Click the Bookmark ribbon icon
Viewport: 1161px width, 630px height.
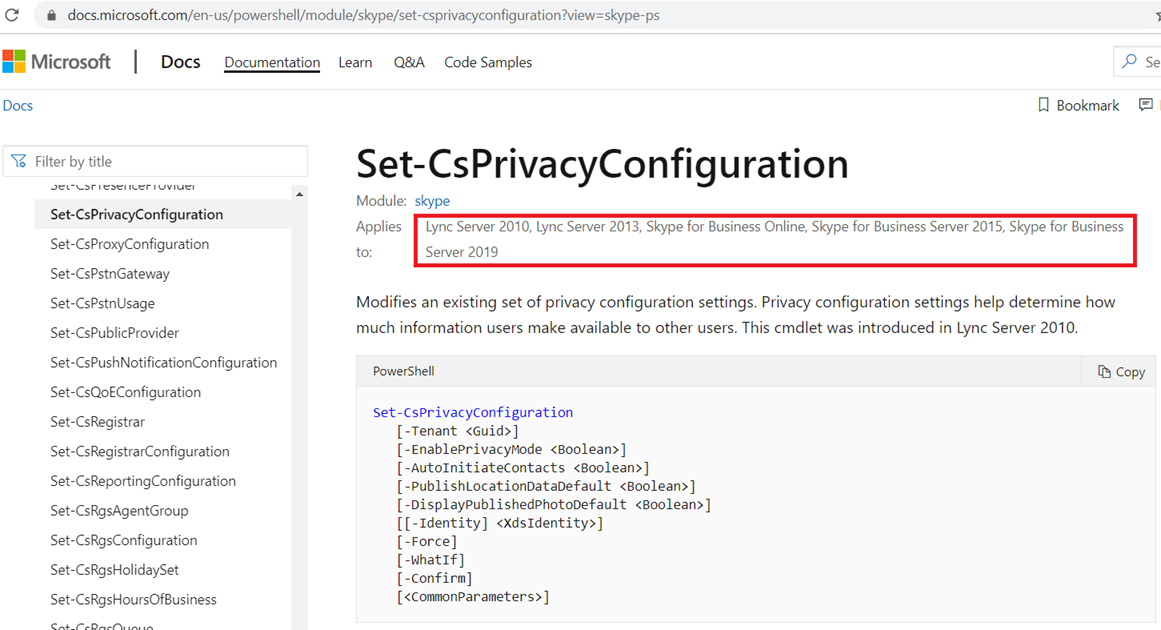click(1043, 105)
